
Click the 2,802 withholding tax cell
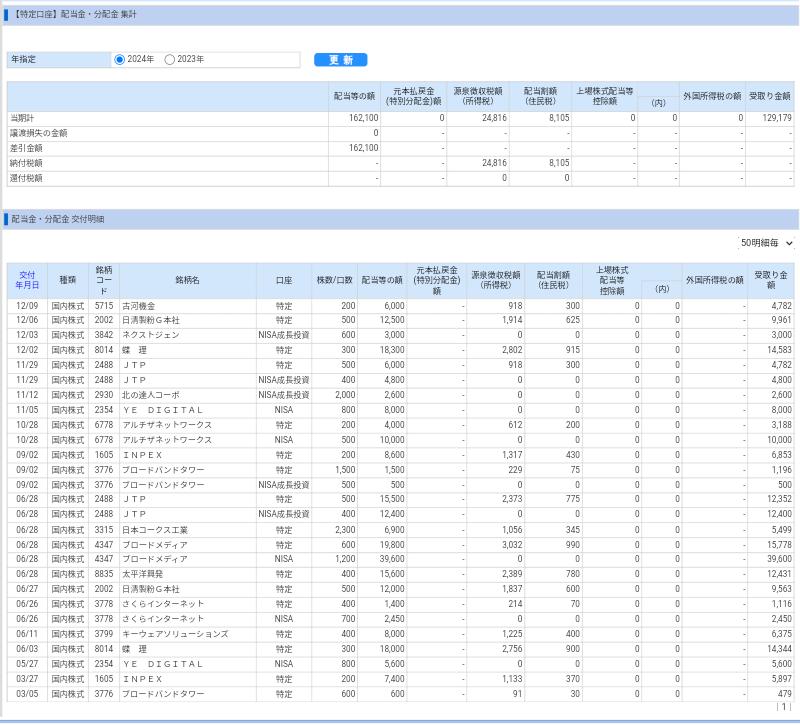(x=512, y=350)
